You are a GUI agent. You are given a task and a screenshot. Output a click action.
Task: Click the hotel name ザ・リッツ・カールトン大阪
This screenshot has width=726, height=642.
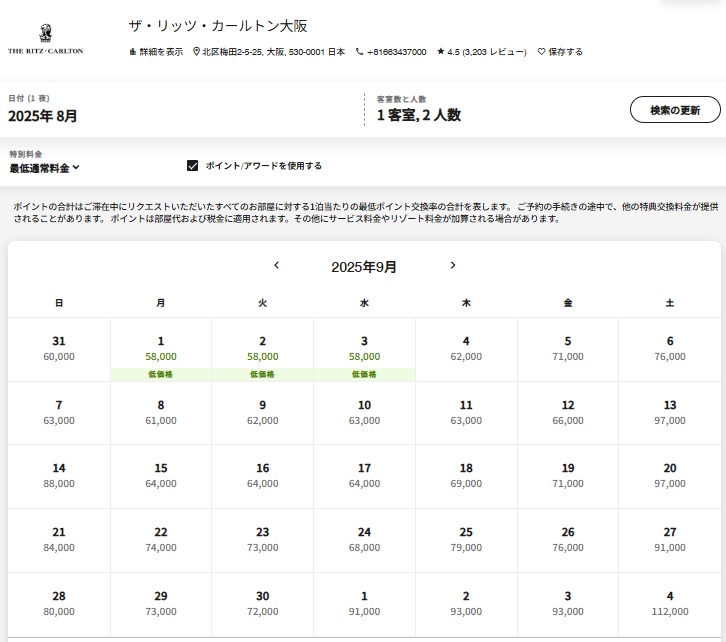point(218,26)
